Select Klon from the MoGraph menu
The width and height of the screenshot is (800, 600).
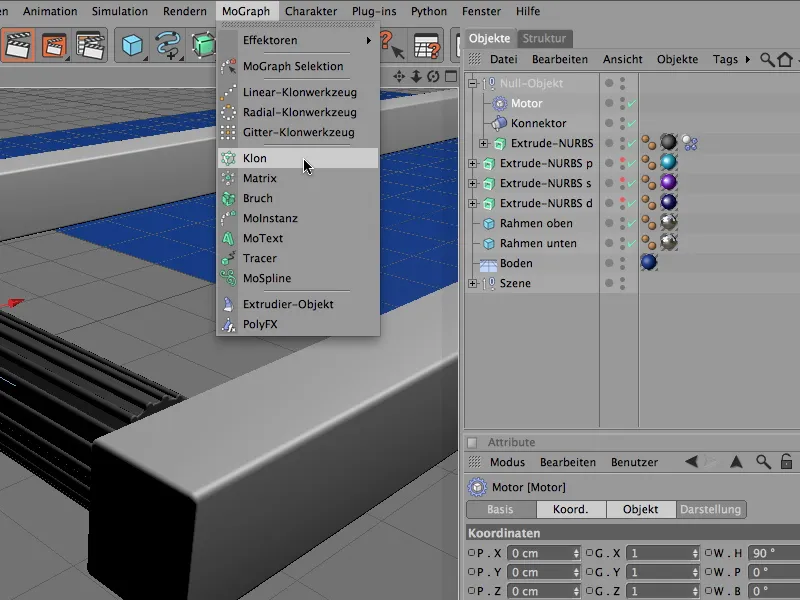coord(255,158)
